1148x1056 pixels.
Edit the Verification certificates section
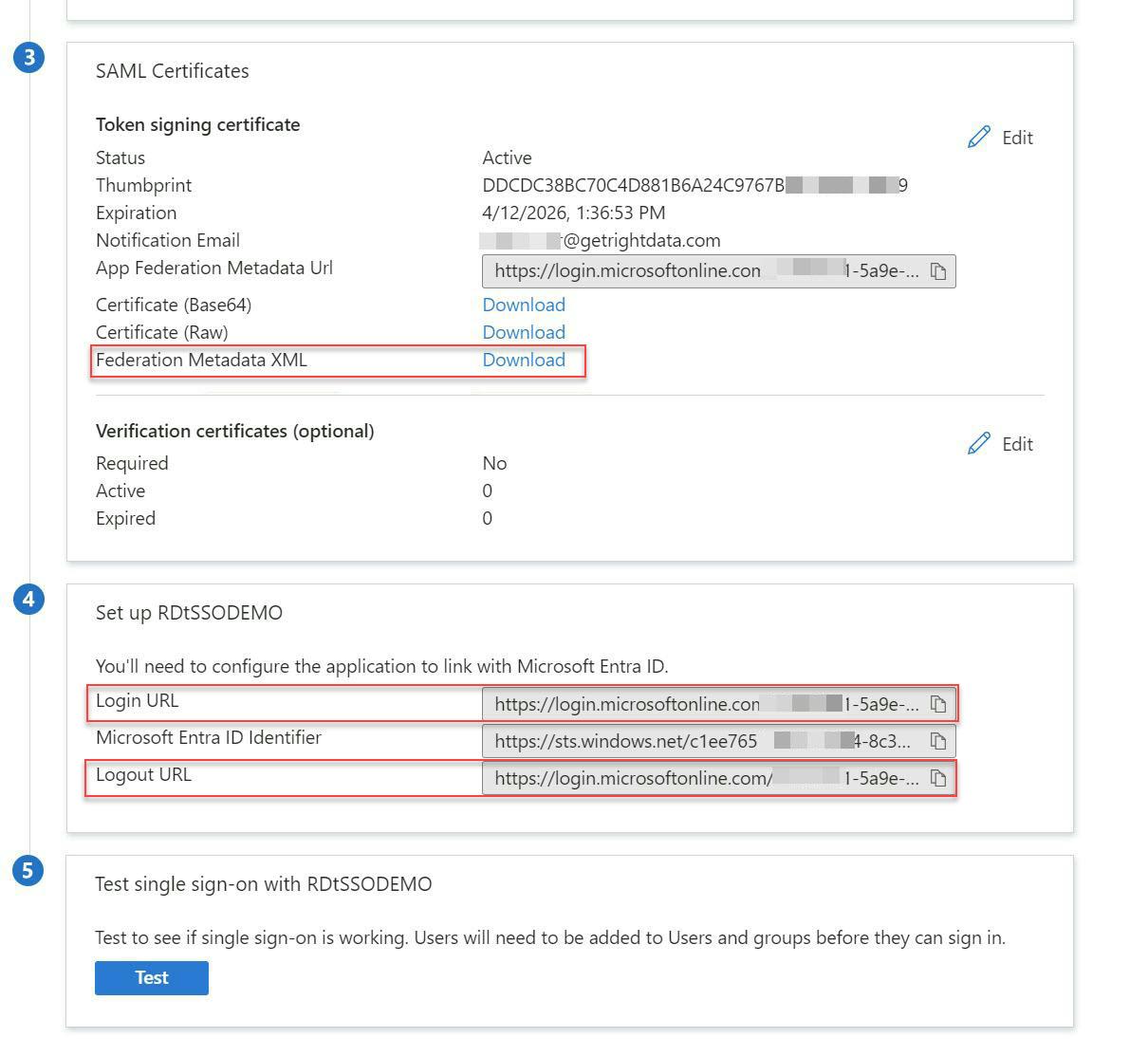tap(1001, 444)
